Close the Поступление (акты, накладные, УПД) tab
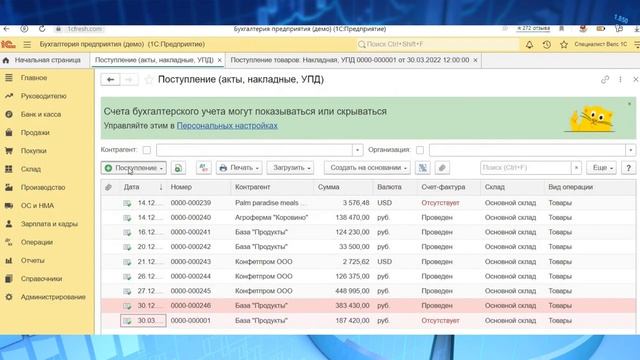Viewport: 640px width, 360px height. [220, 60]
